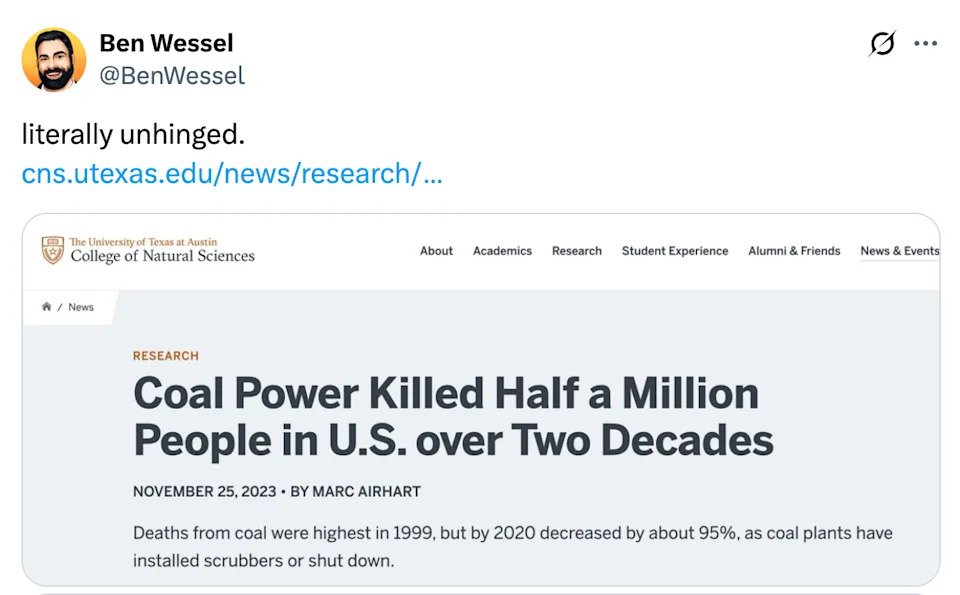Image resolution: width=960 pixels, height=595 pixels.
Task: Click the College of Natural Sciences wordmark
Action: click(163, 254)
